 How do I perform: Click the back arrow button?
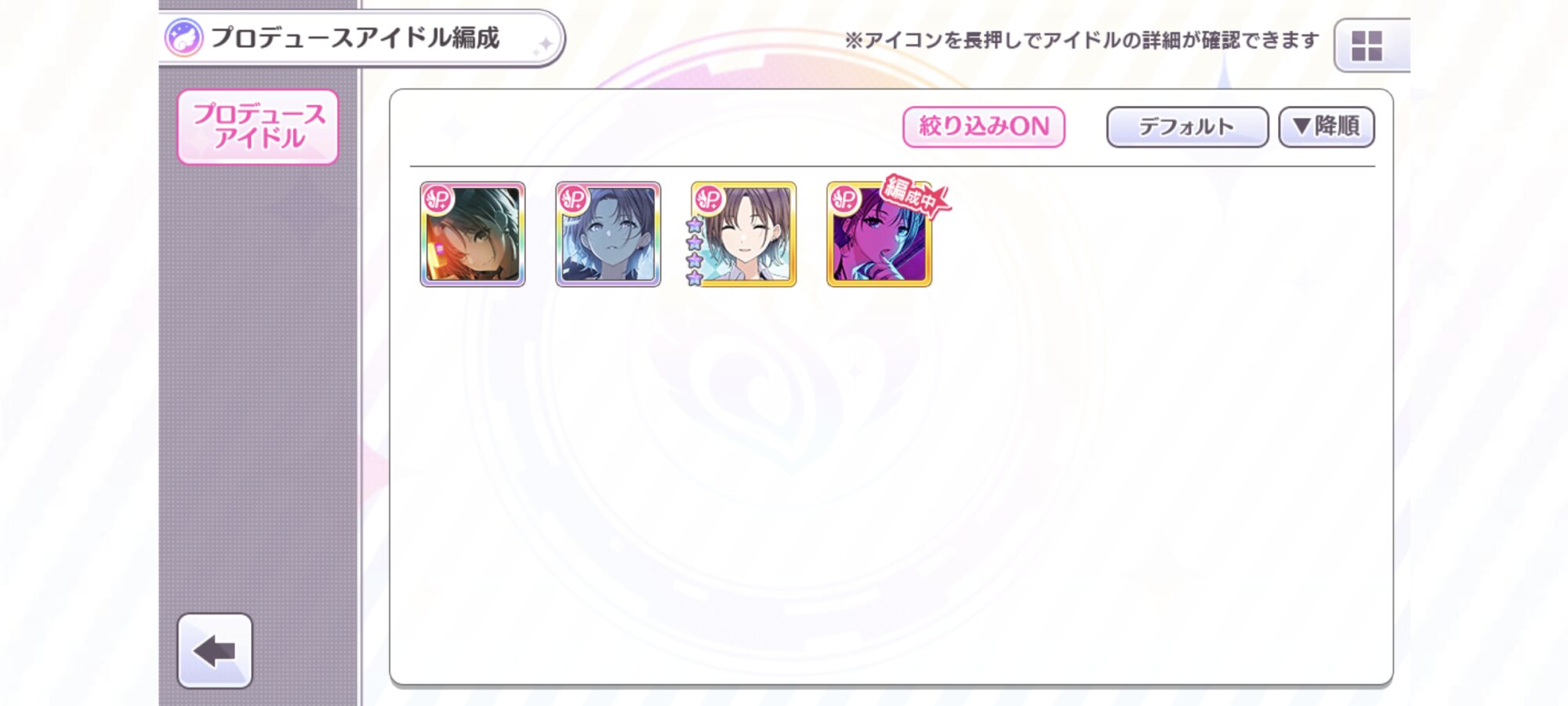[x=215, y=651]
